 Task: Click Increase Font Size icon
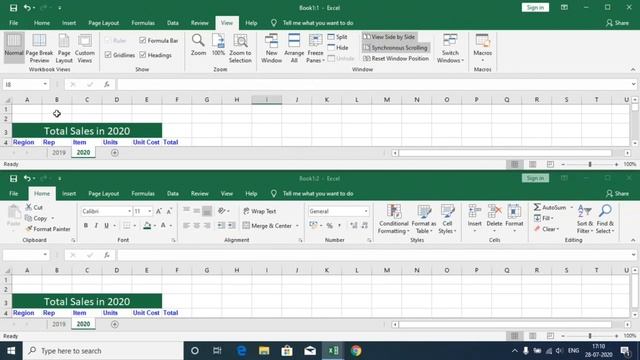[159, 211]
